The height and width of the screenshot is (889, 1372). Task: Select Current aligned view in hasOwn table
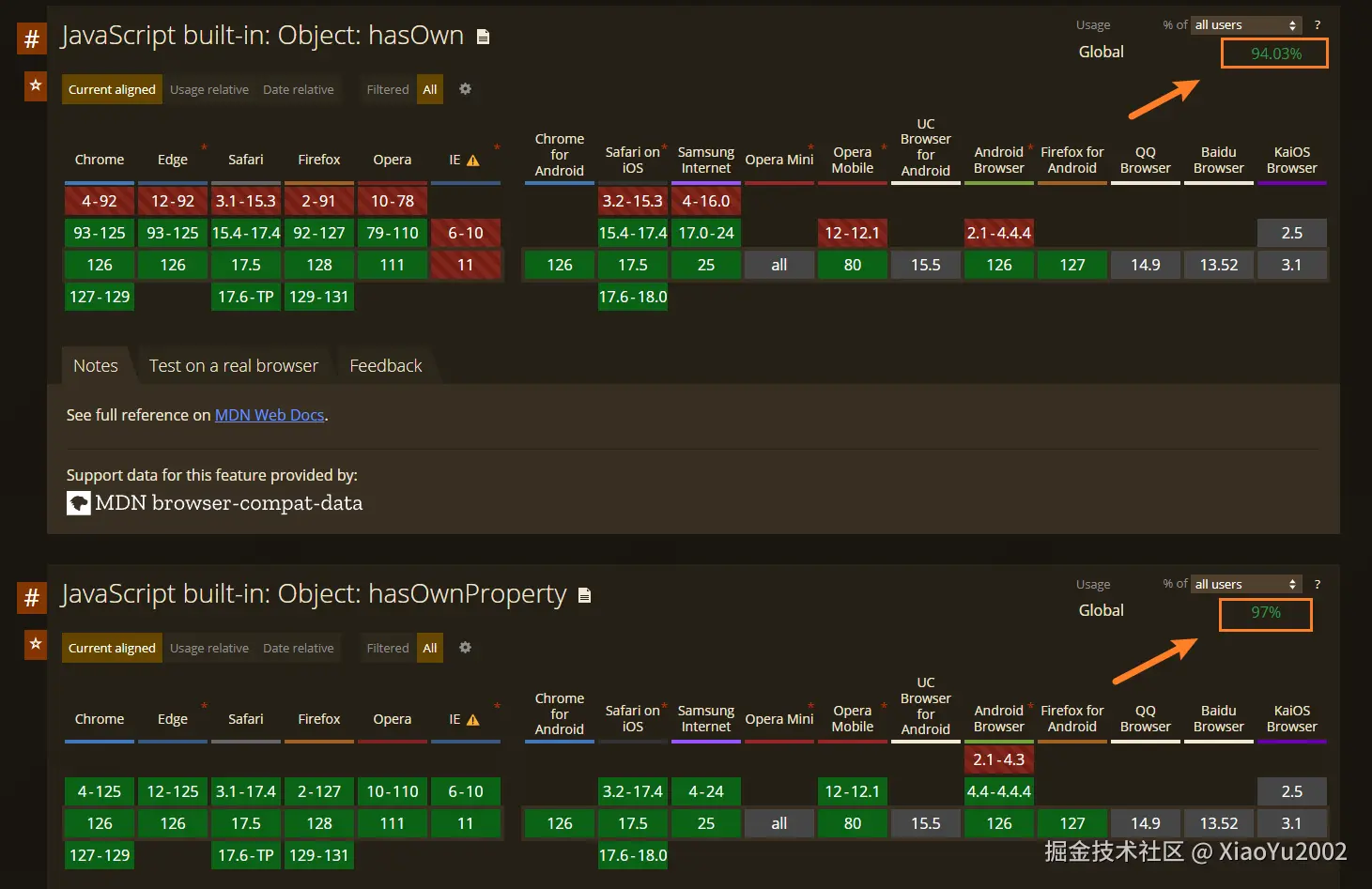(x=112, y=89)
